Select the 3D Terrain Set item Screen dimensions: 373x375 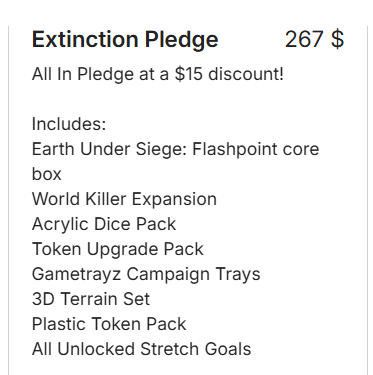(91, 299)
